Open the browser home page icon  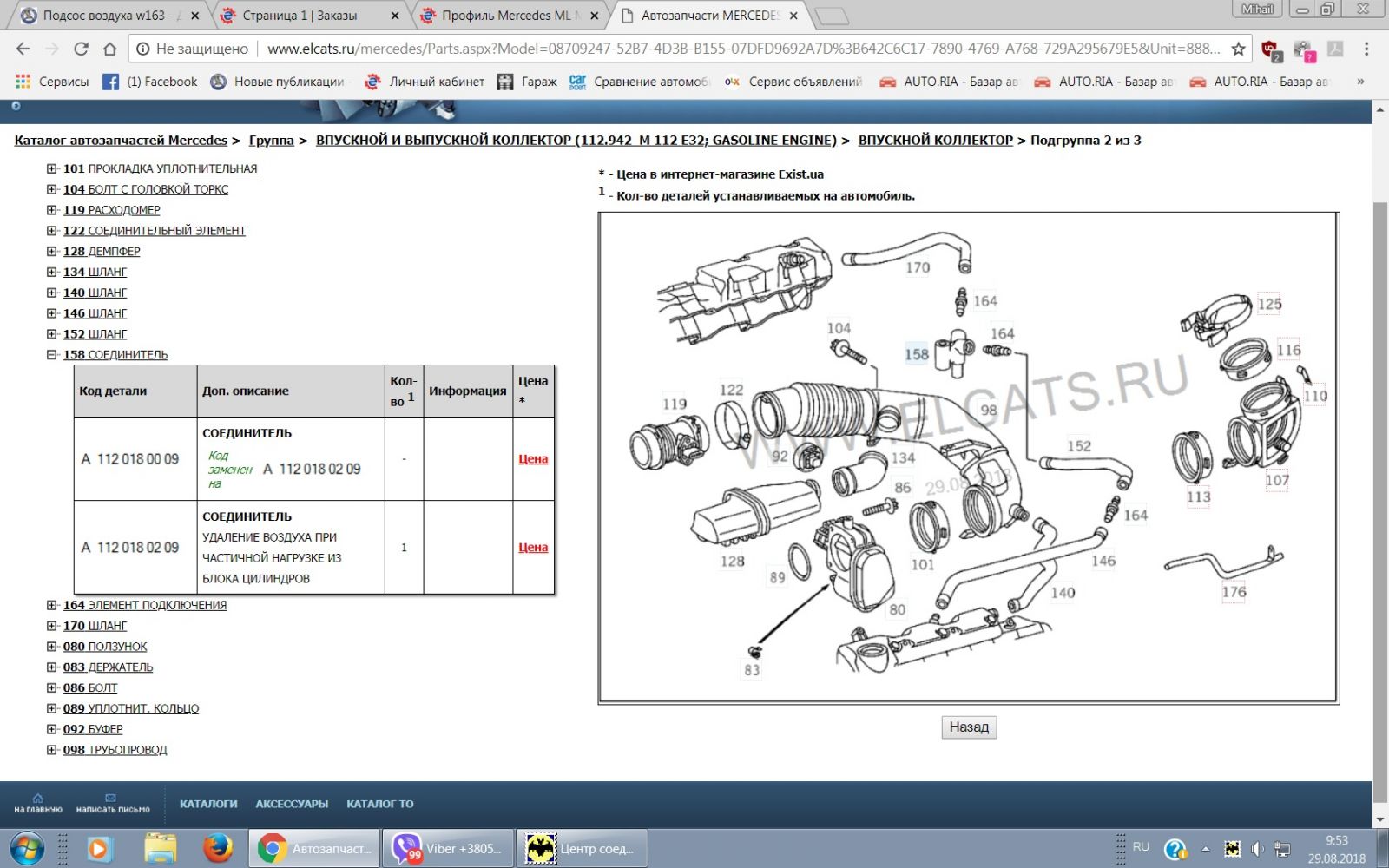click(x=109, y=49)
